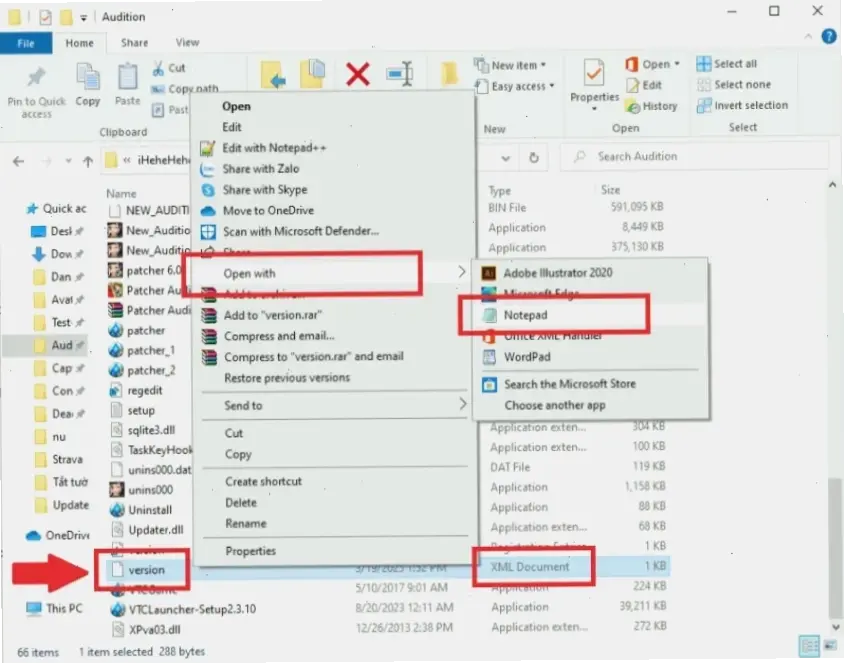Viewport: 844px width, 663px height.
Task: Click Select none in ribbon
Action: [734, 84]
